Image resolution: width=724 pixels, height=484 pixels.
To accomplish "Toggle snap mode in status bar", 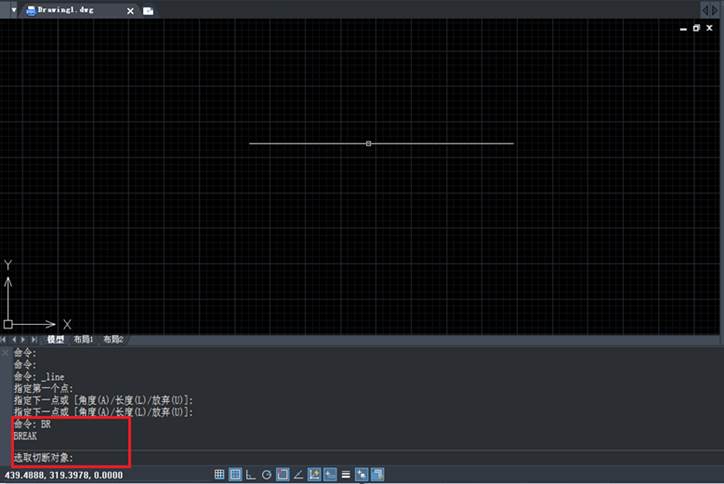I will coord(219,474).
